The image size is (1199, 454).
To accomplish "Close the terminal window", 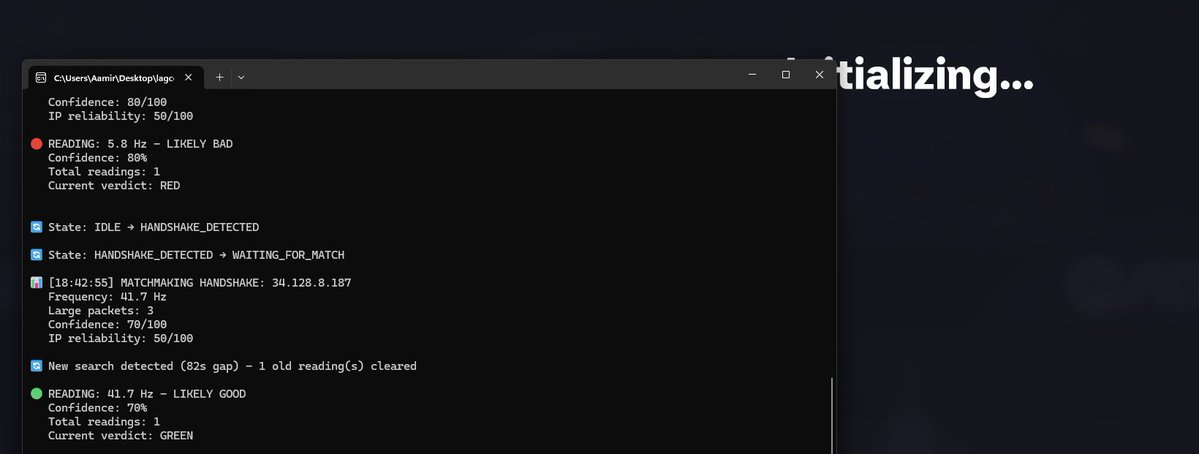I will pos(819,75).
